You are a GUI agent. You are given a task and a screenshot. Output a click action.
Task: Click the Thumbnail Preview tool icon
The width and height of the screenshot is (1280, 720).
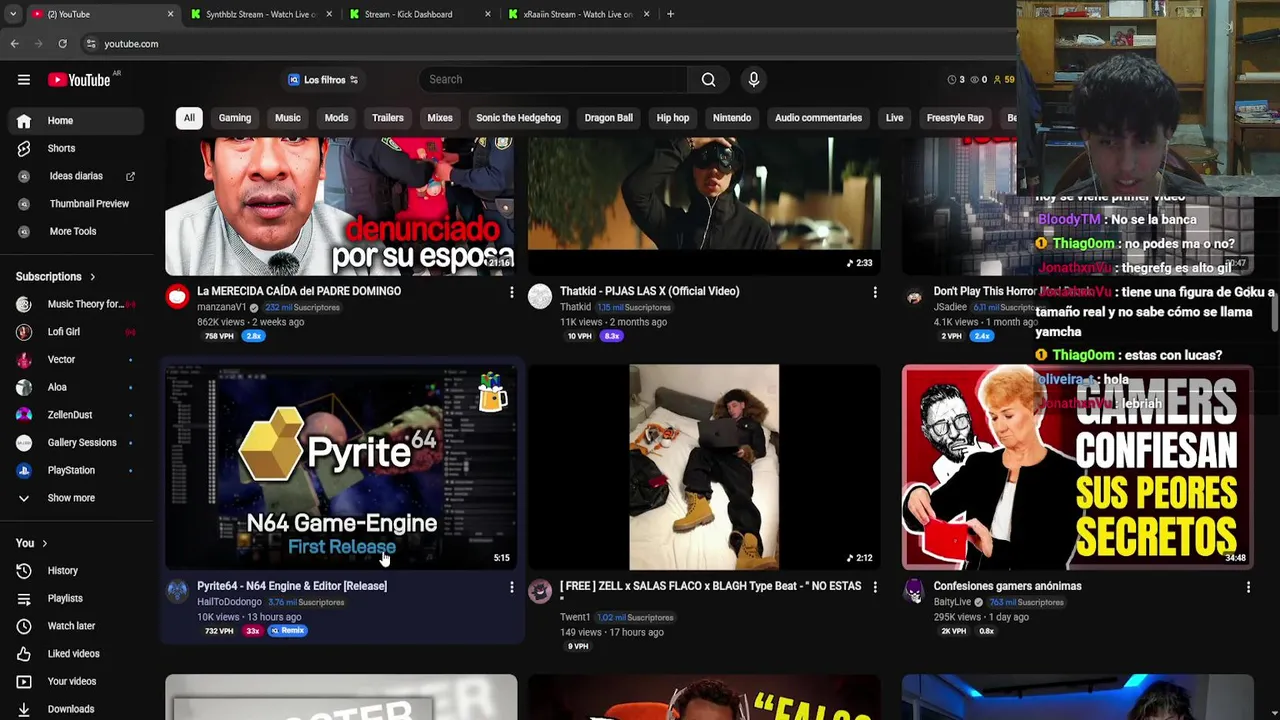click(24, 204)
